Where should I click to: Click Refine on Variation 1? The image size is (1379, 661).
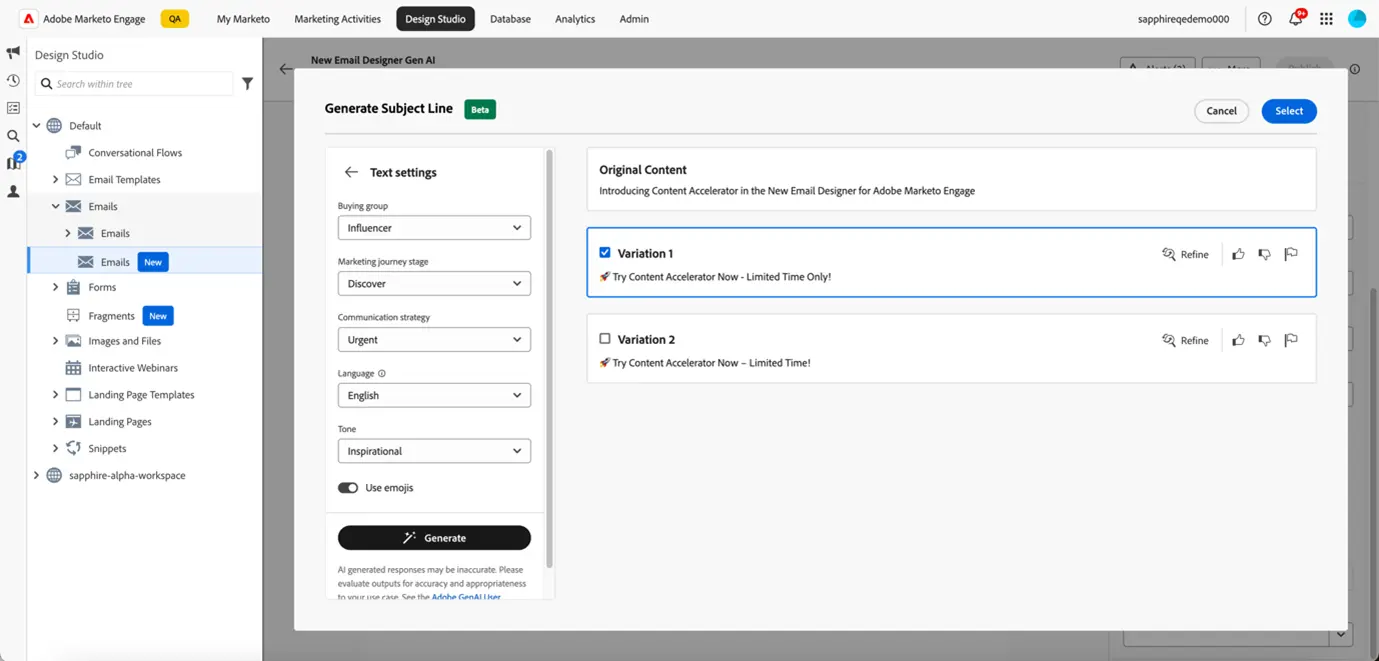point(1185,254)
